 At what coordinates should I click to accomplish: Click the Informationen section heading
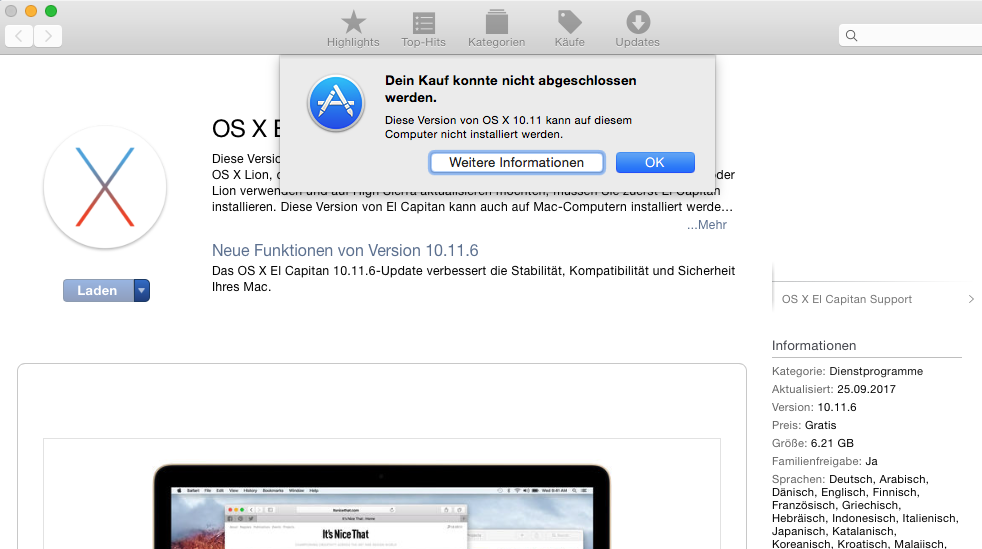click(x=814, y=346)
